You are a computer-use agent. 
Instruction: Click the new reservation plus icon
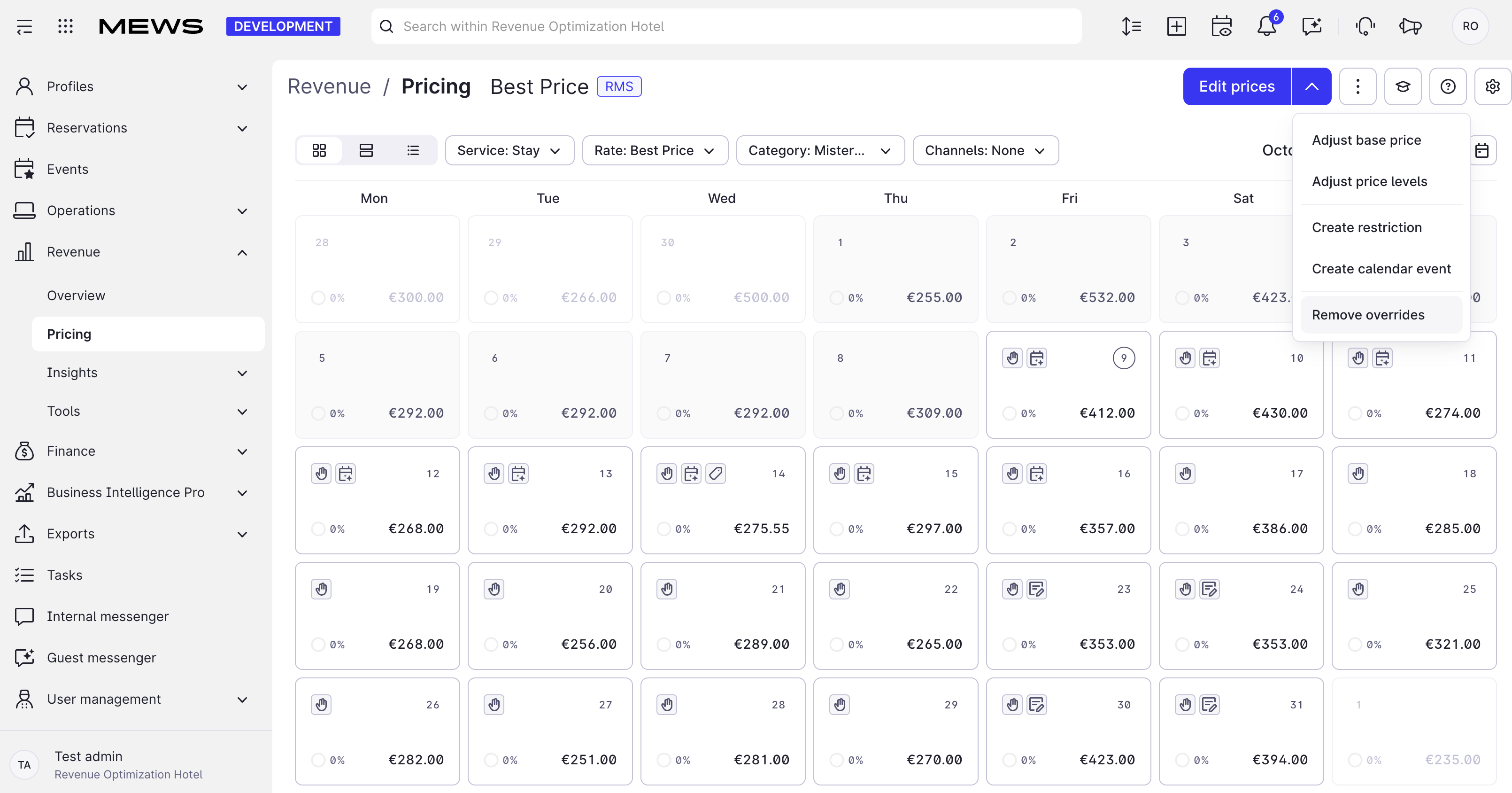click(1176, 26)
